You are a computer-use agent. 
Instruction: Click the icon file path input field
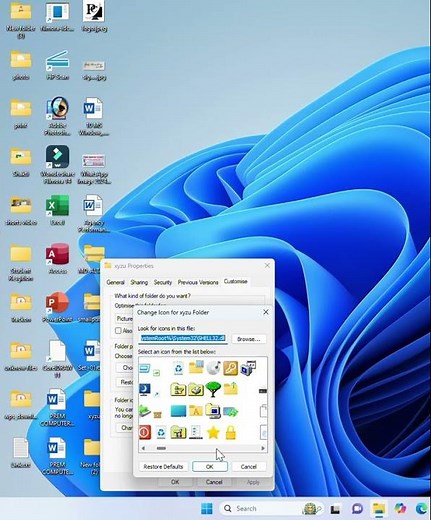183,339
